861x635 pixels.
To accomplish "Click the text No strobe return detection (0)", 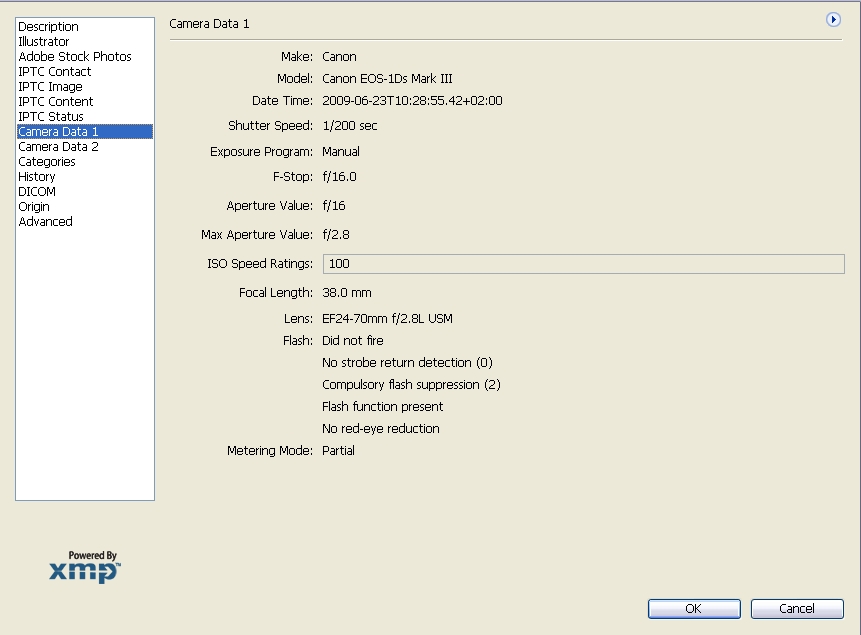I will pyautogui.click(x=407, y=363).
